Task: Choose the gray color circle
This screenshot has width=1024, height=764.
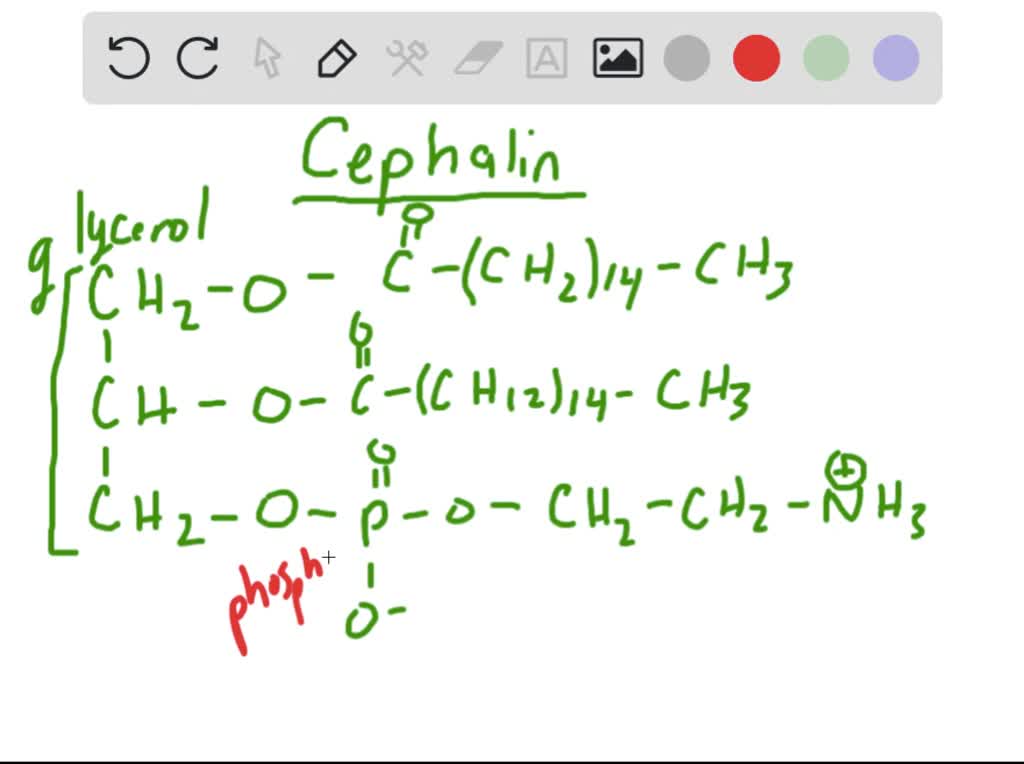Action: [x=686, y=58]
